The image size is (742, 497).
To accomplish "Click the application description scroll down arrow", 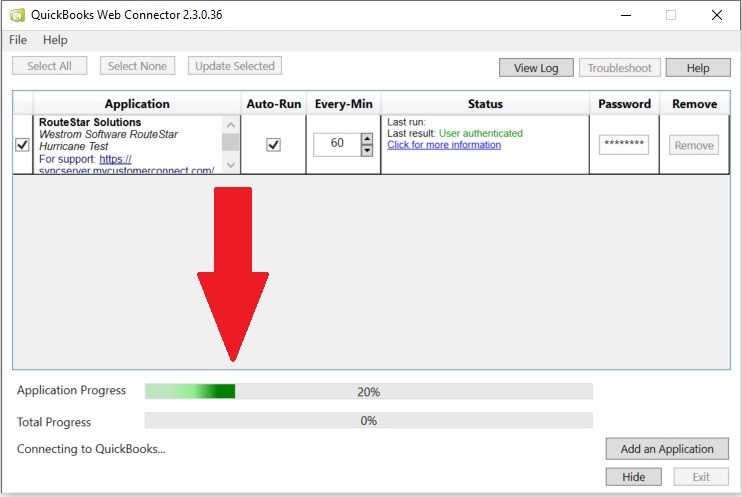I will pyautogui.click(x=230, y=165).
